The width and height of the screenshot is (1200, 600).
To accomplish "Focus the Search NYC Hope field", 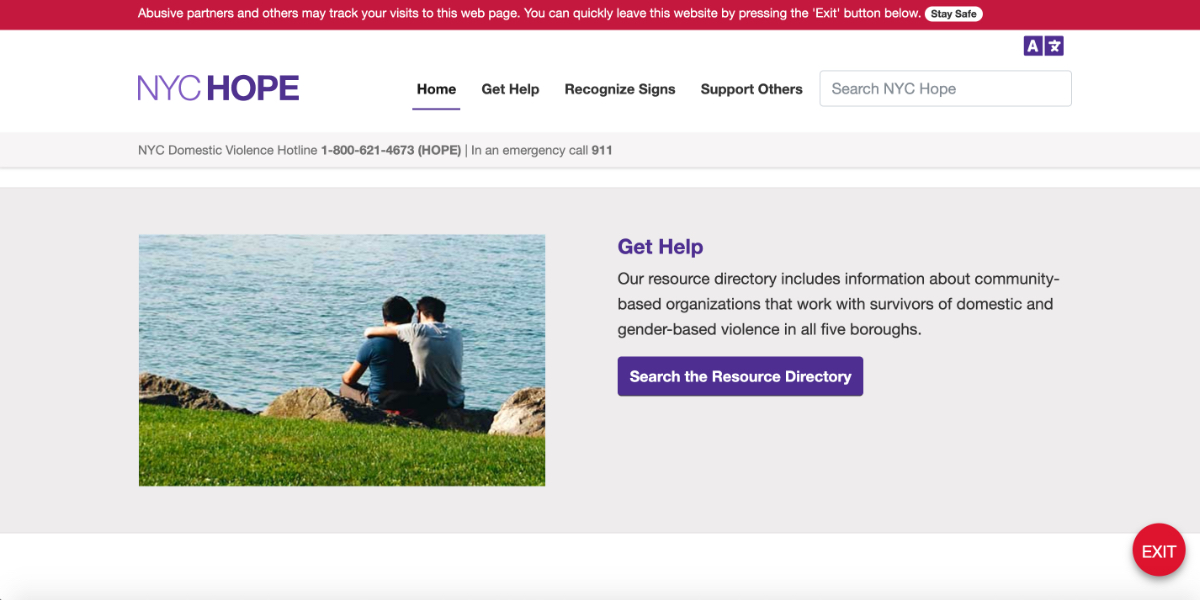I will point(944,88).
